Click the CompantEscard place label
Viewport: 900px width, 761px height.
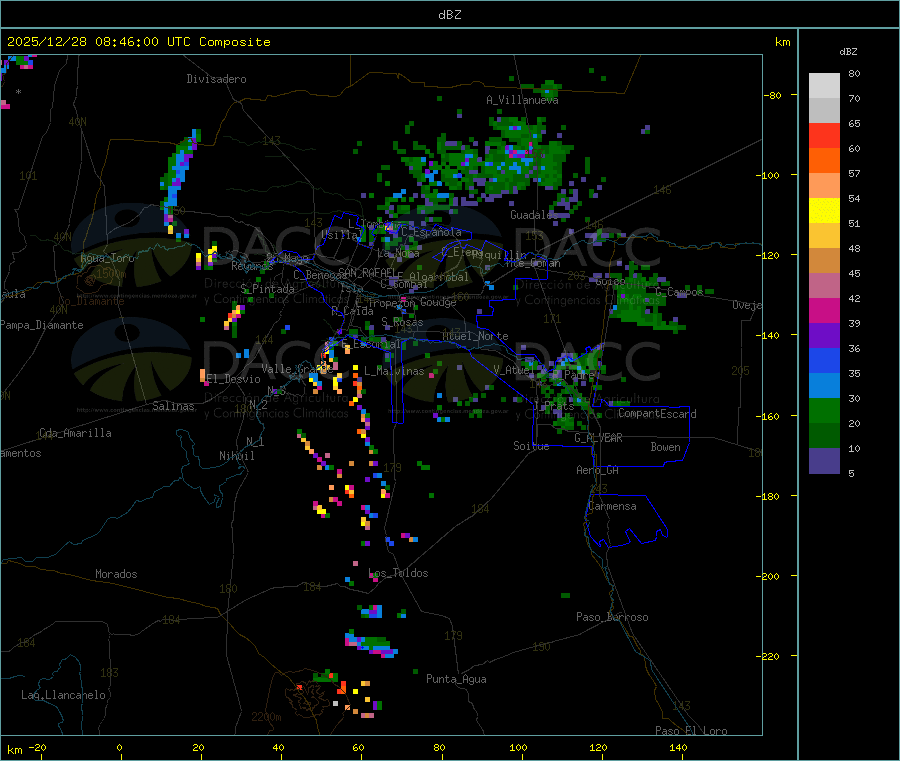click(657, 414)
